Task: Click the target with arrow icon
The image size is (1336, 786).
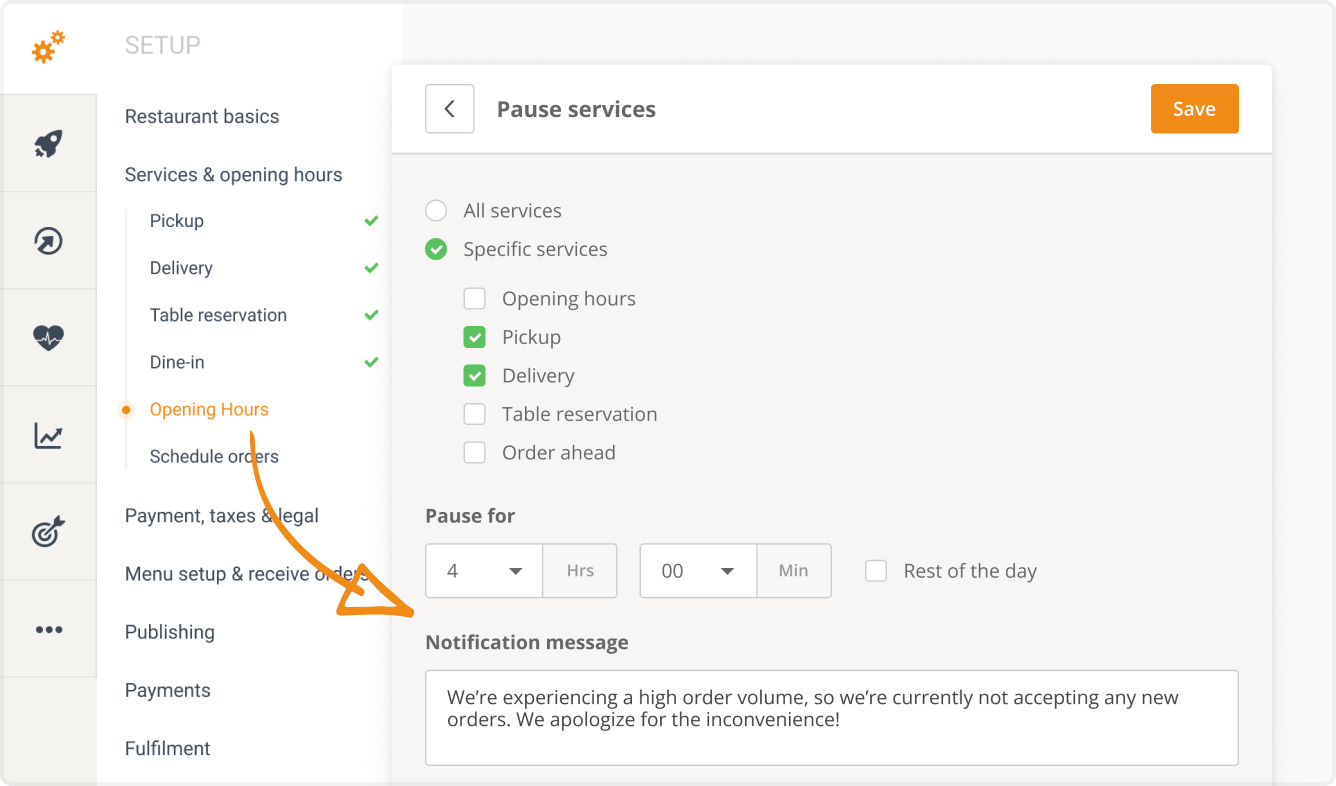Action: pyautogui.click(x=48, y=532)
